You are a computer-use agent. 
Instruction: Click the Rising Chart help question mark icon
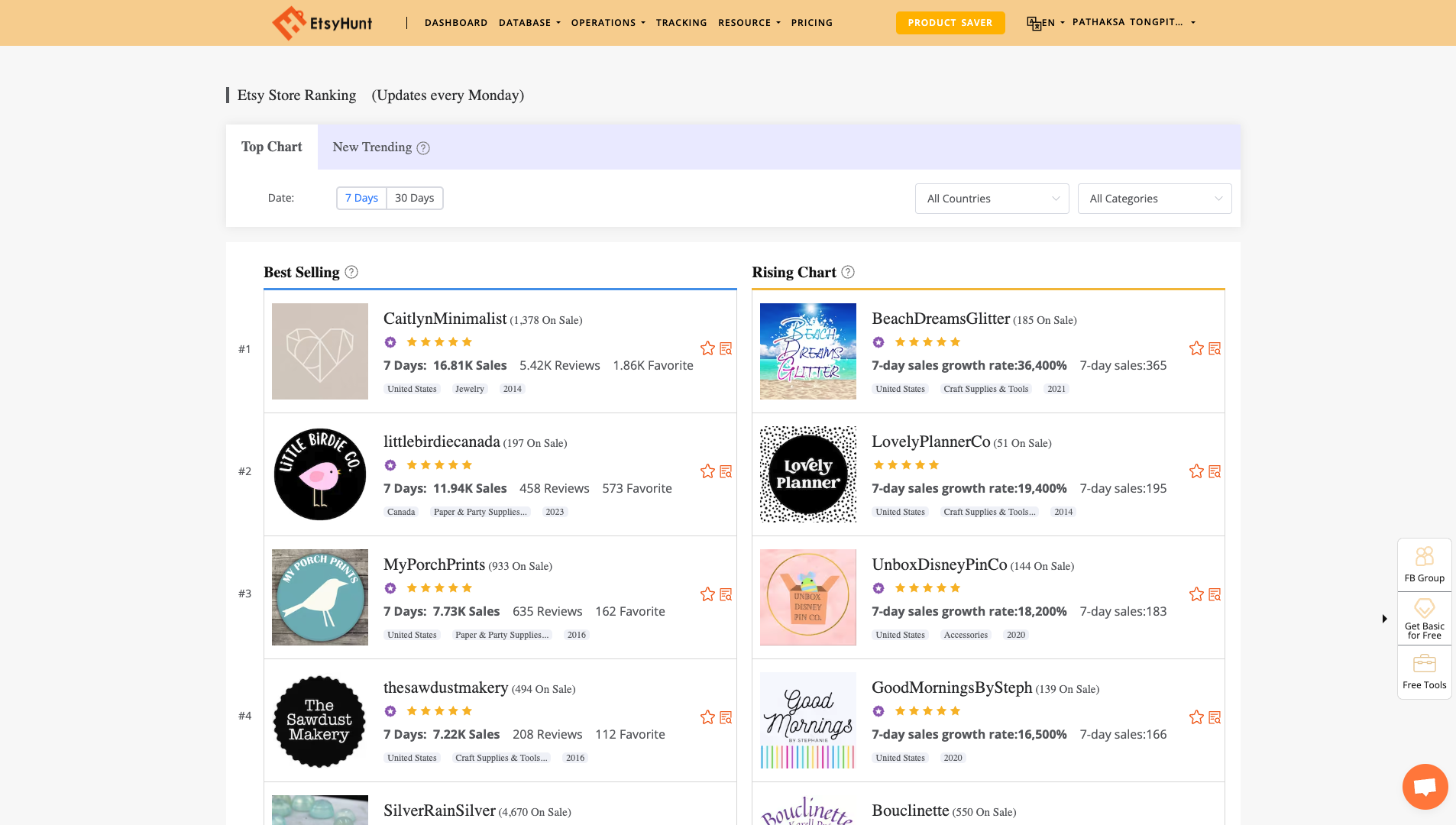847,272
